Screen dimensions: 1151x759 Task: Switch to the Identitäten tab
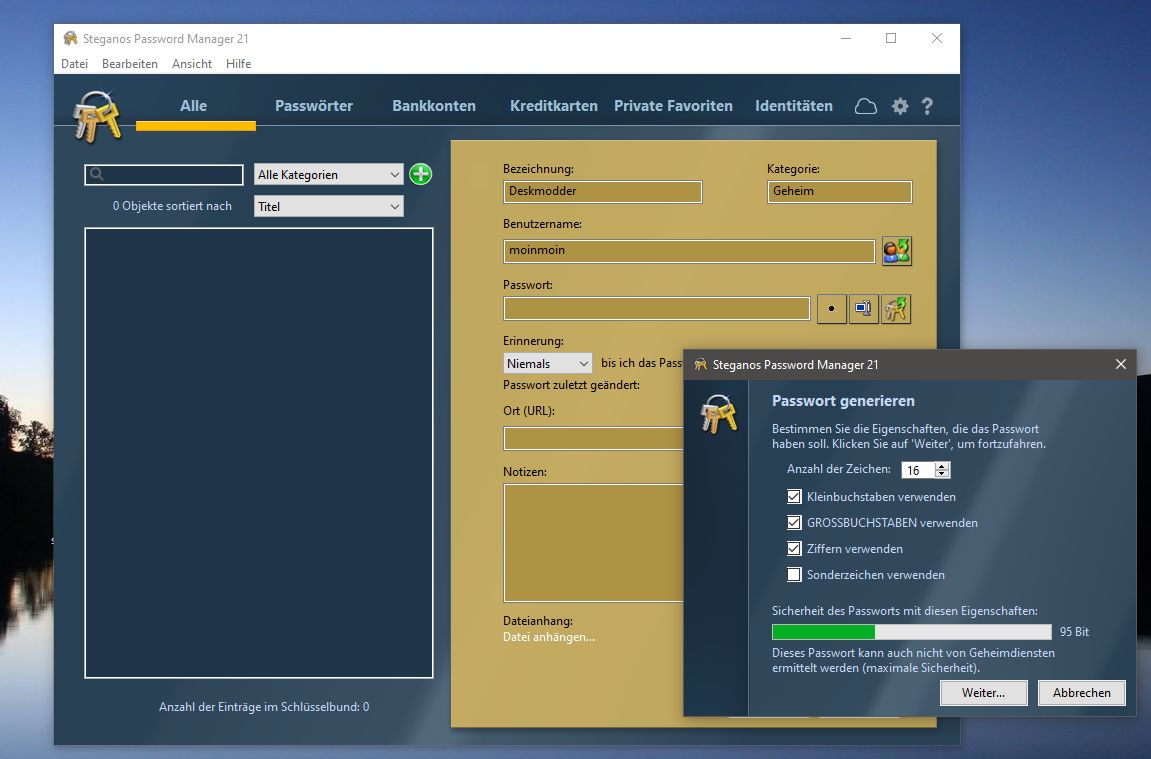[x=794, y=106]
